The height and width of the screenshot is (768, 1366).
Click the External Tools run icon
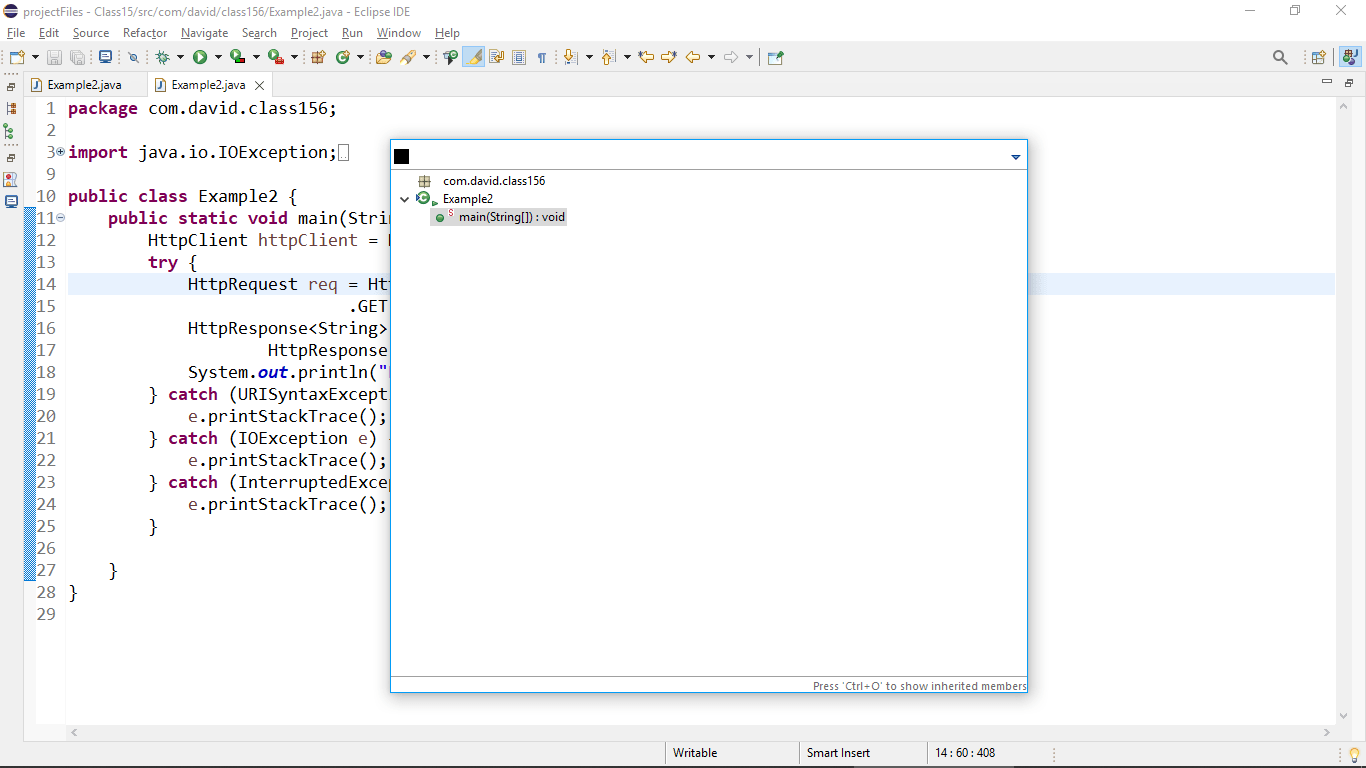tap(275, 57)
